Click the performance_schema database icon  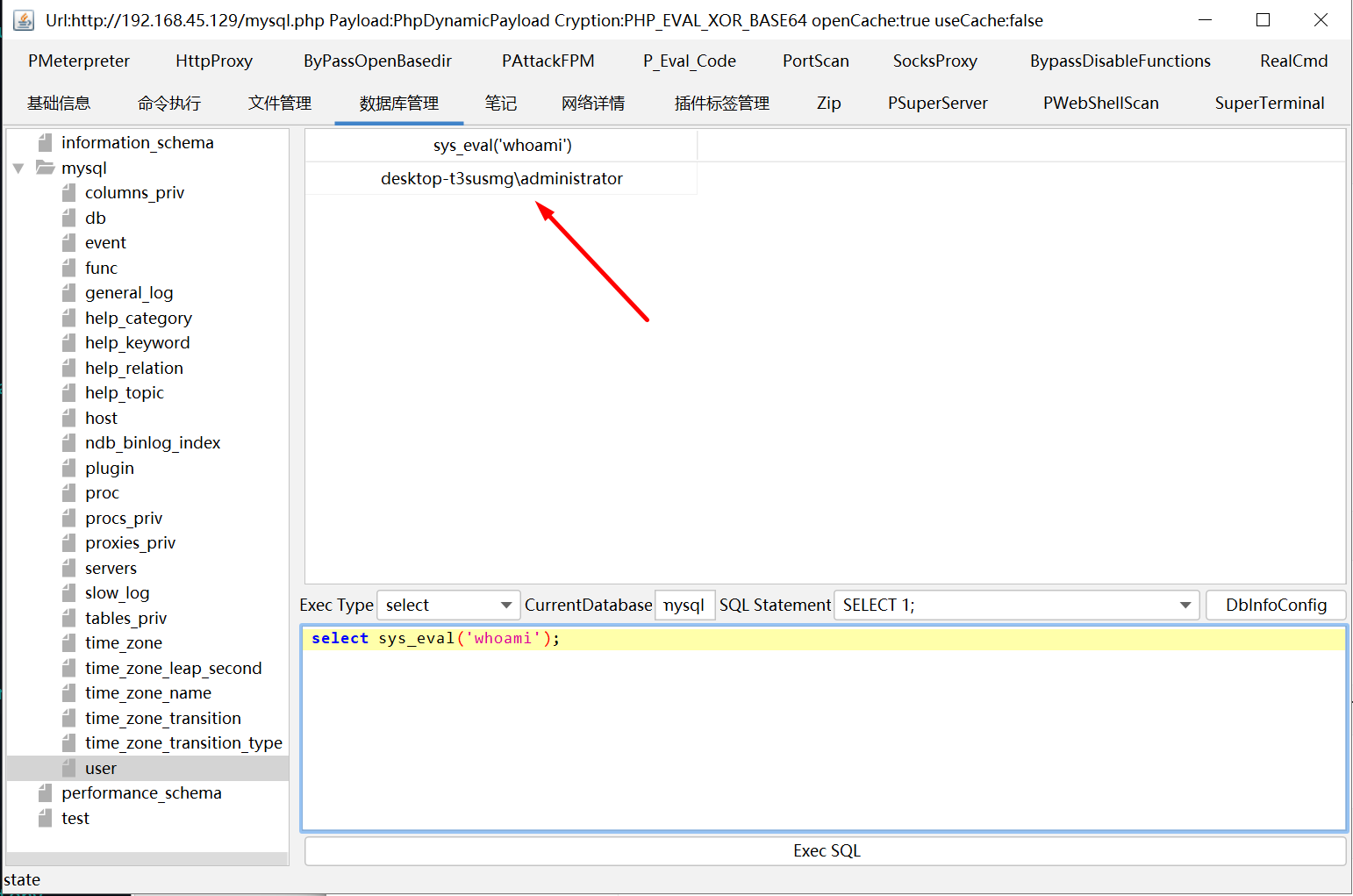pos(46,792)
